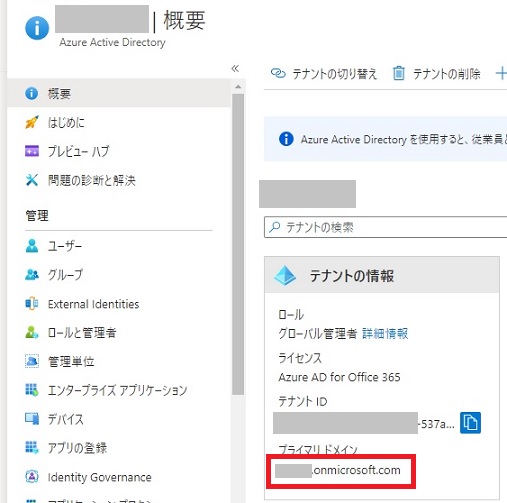Select エンタープライズ アプリケーション label
The width and height of the screenshot is (507, 503).
[117, 390]
